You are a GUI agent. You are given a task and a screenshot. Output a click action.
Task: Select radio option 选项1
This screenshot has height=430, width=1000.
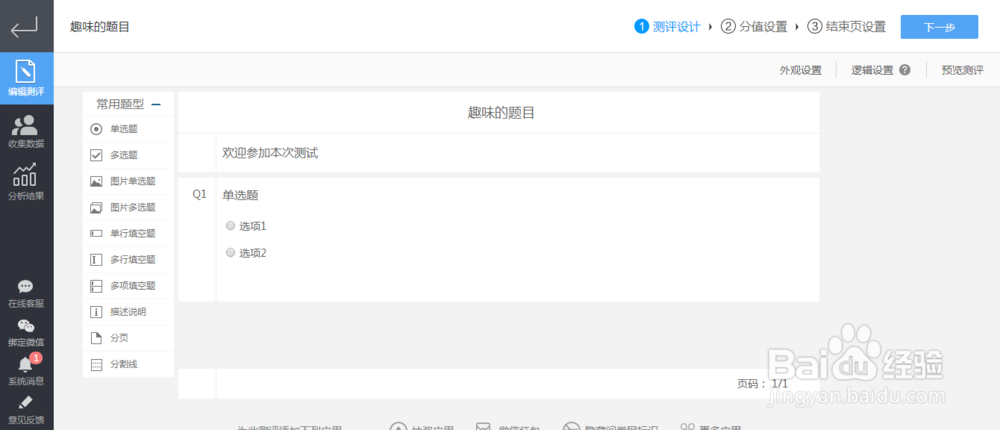point(230,225)
